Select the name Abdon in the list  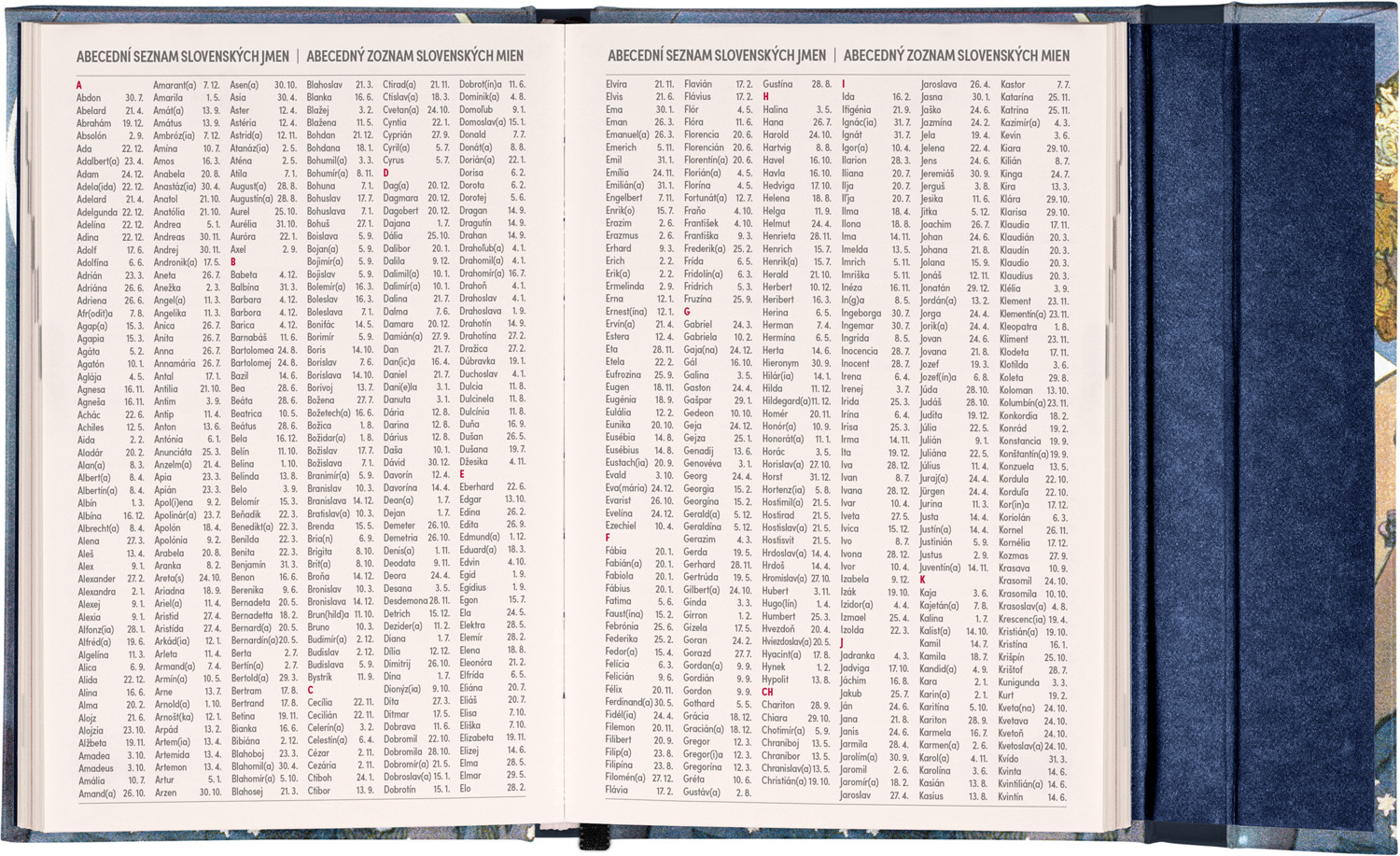coord(89,98)
